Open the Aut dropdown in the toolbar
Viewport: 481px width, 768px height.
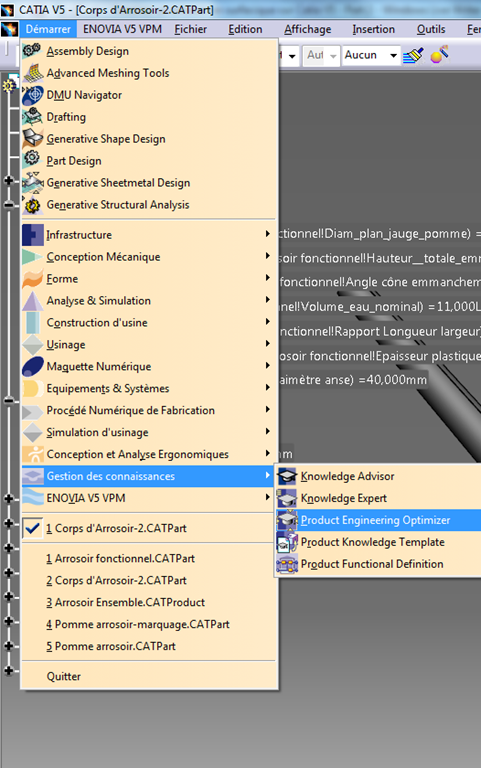point(333,55)
